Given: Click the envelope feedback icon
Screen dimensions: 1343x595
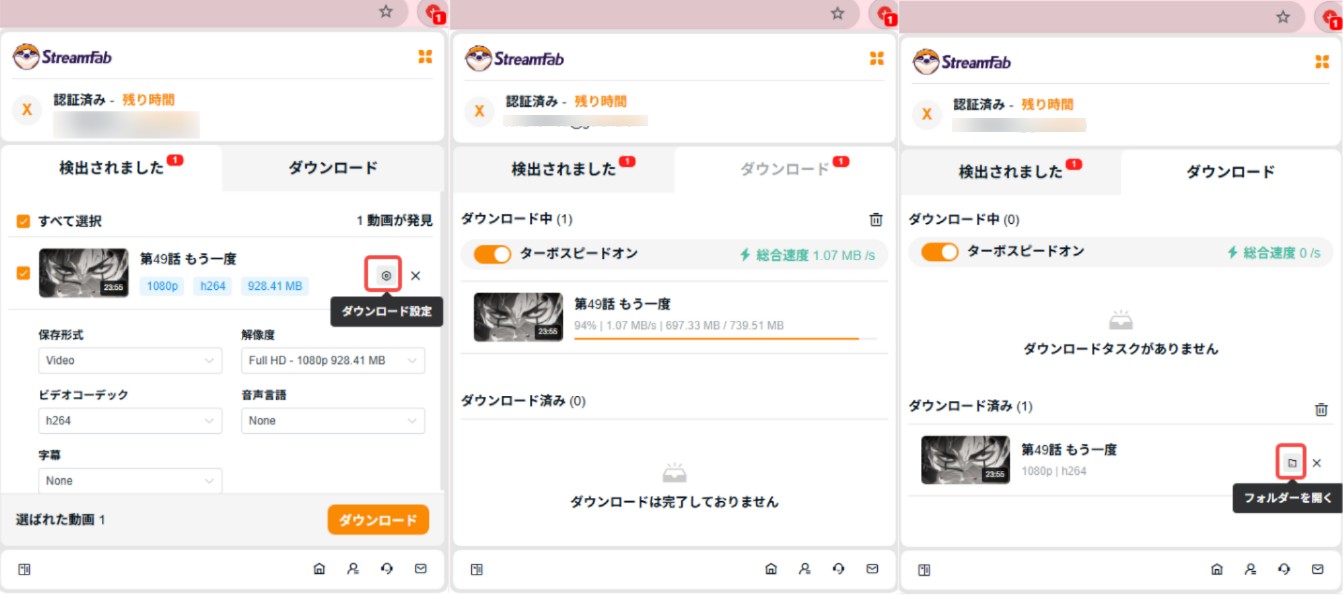Looking at the screenshot, I should point(421,568).
